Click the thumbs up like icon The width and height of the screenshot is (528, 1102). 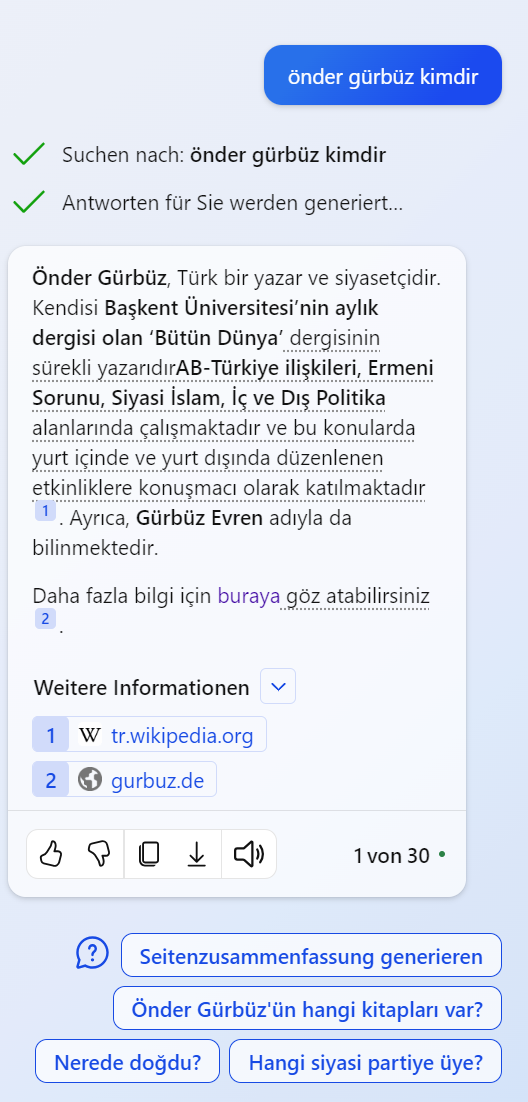[x=51, y=855]
